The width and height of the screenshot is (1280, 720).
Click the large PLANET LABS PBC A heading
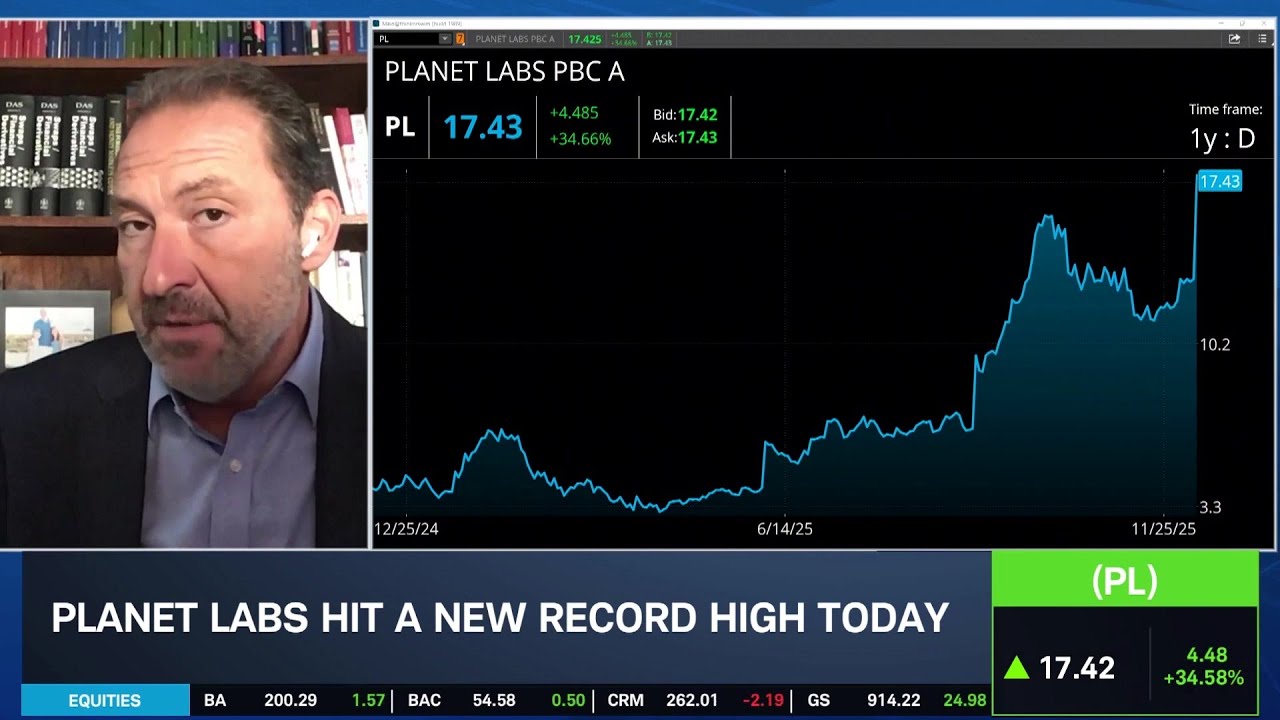(505, 72)
